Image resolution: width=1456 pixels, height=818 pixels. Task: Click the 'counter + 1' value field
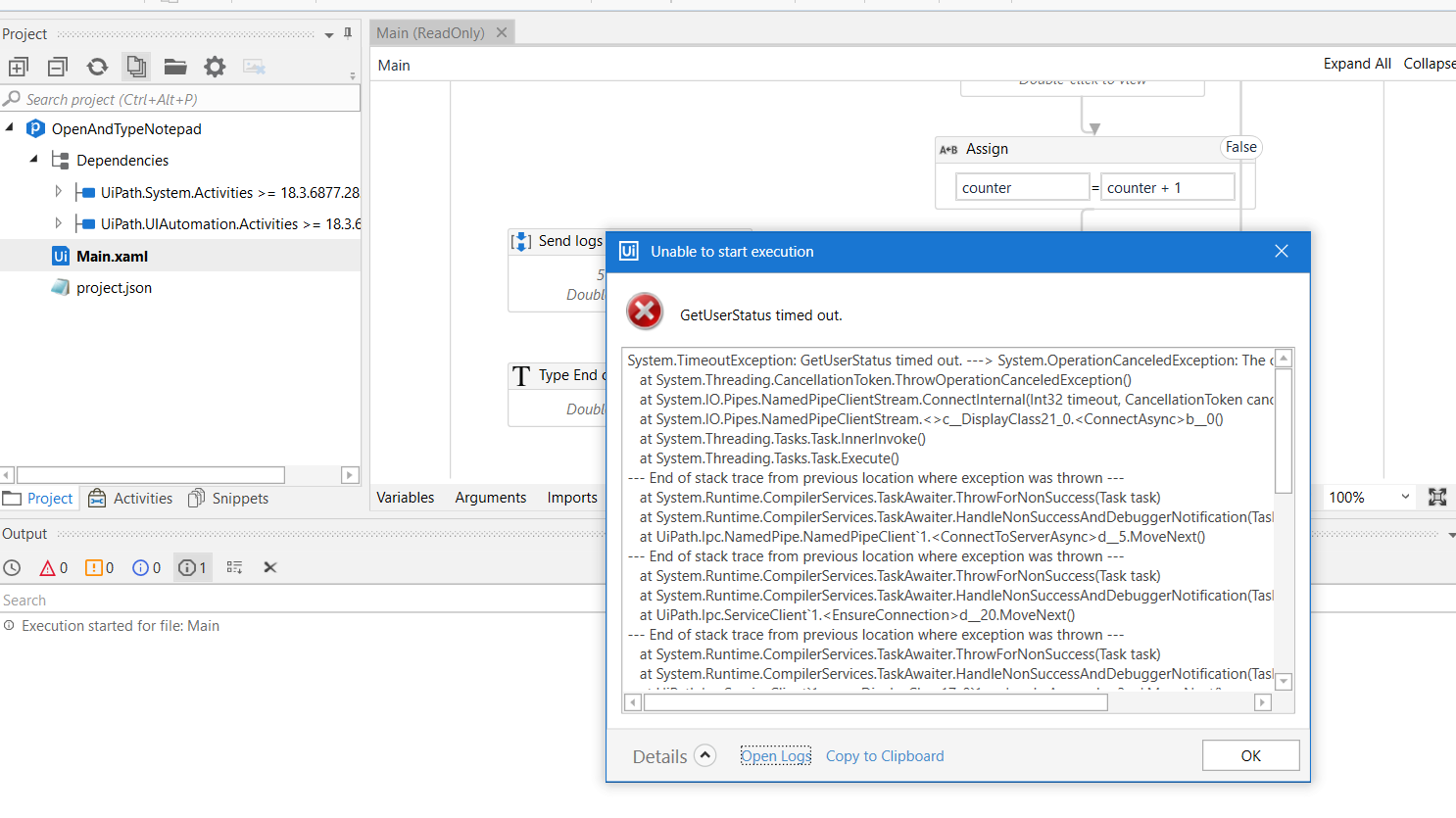(1168, 187)
